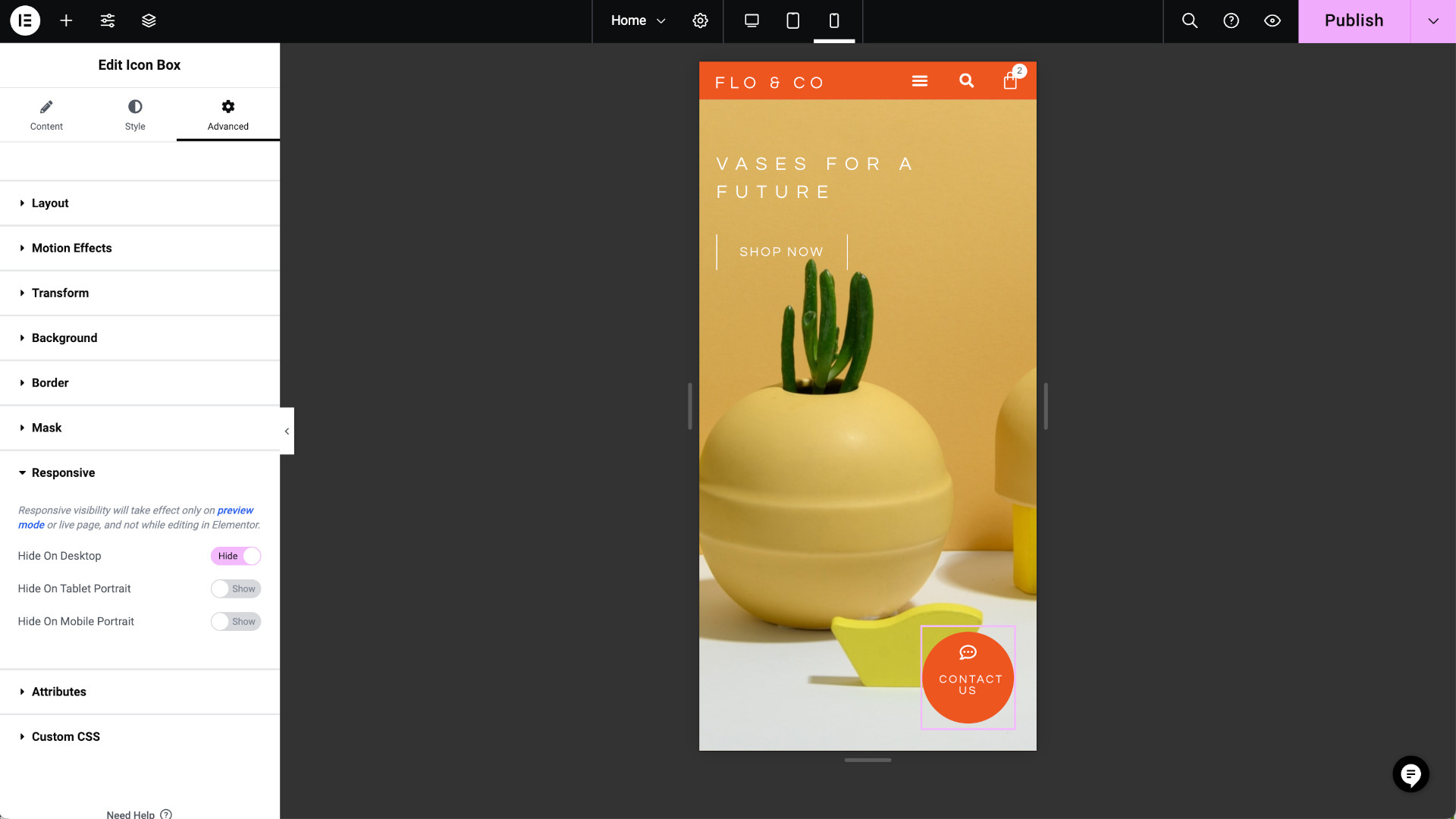Switch to desktop view icon
Image resolution: width=1456 pixels, height=819 pixels.
[752, 20]
